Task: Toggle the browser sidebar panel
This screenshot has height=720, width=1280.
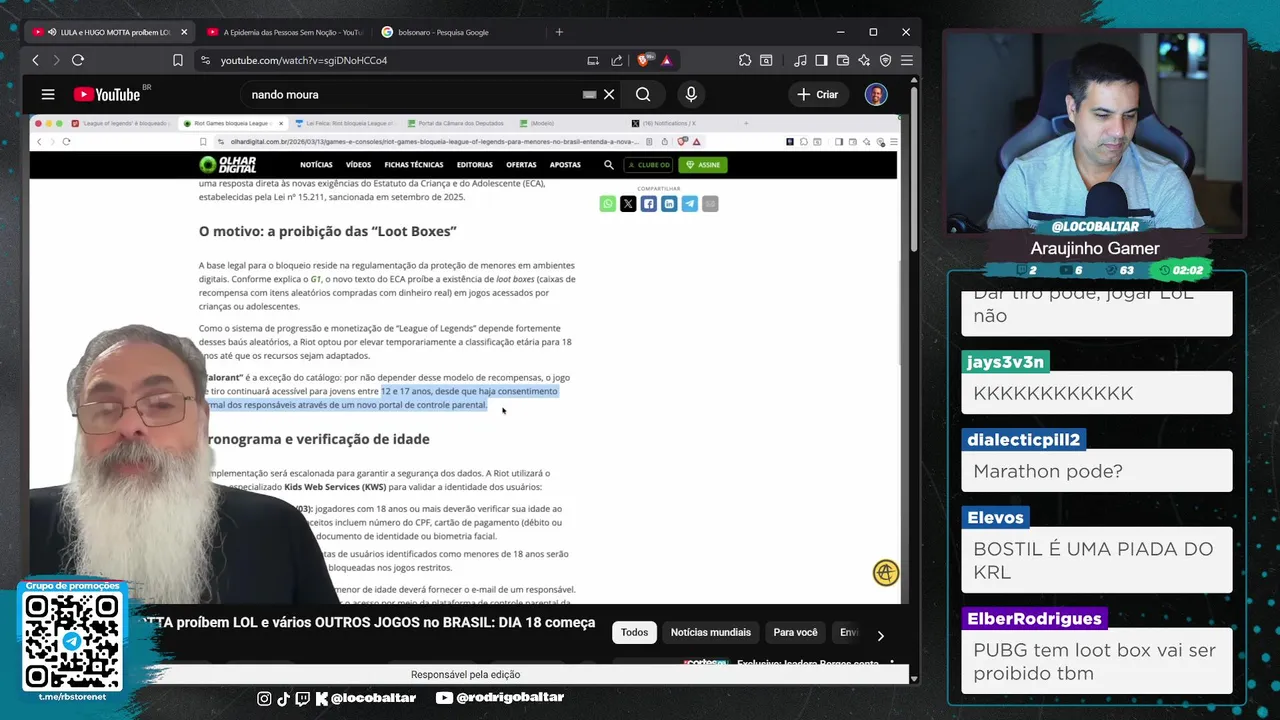Action: (821, 60)
